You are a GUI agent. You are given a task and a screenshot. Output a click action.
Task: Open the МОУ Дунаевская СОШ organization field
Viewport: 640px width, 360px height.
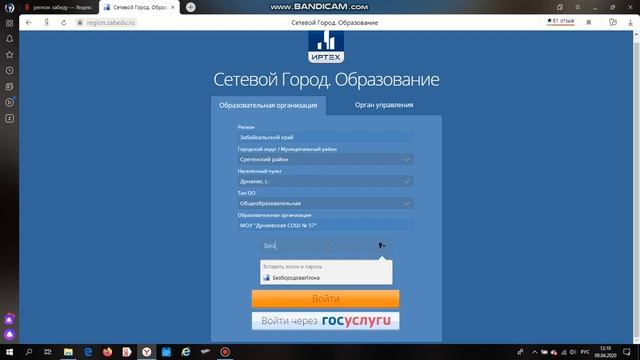(x=326, y=225)
